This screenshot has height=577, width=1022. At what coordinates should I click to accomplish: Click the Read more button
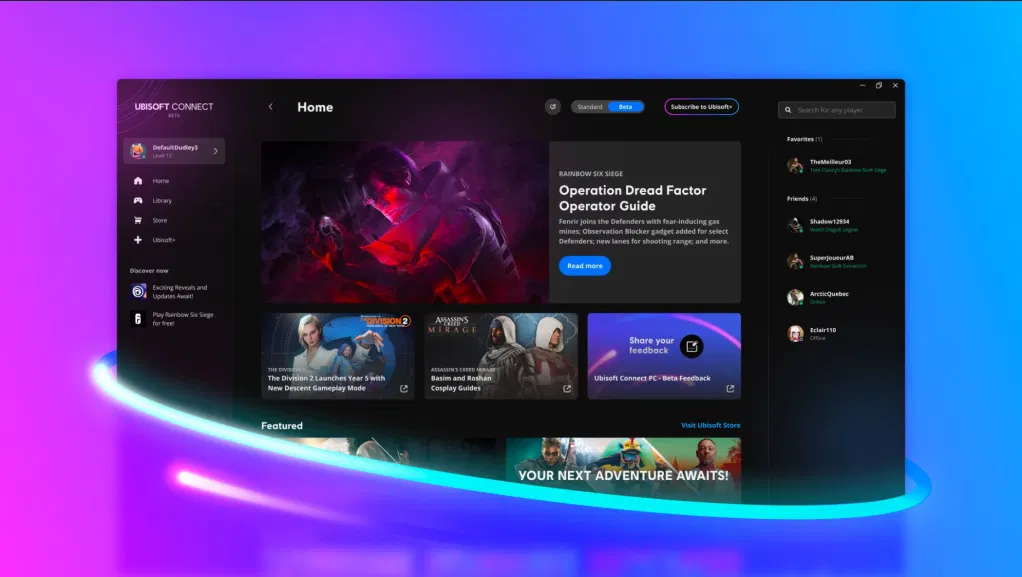click(x=584, y=266)
